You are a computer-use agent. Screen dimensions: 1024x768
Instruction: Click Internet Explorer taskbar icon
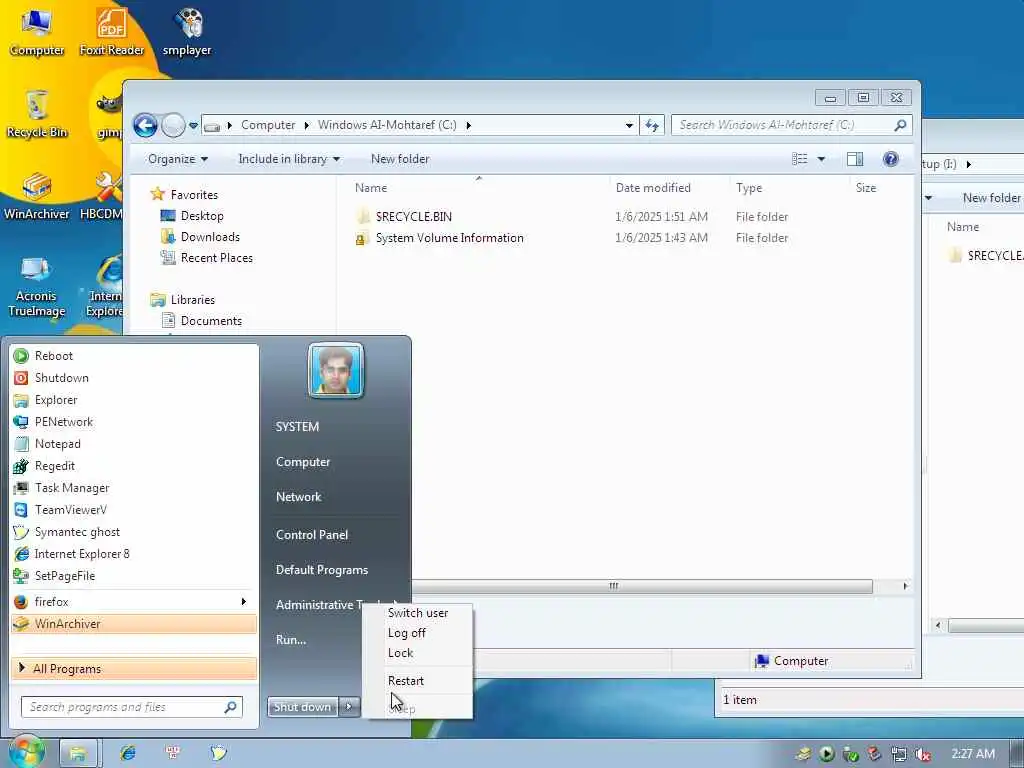click(127, 753)
